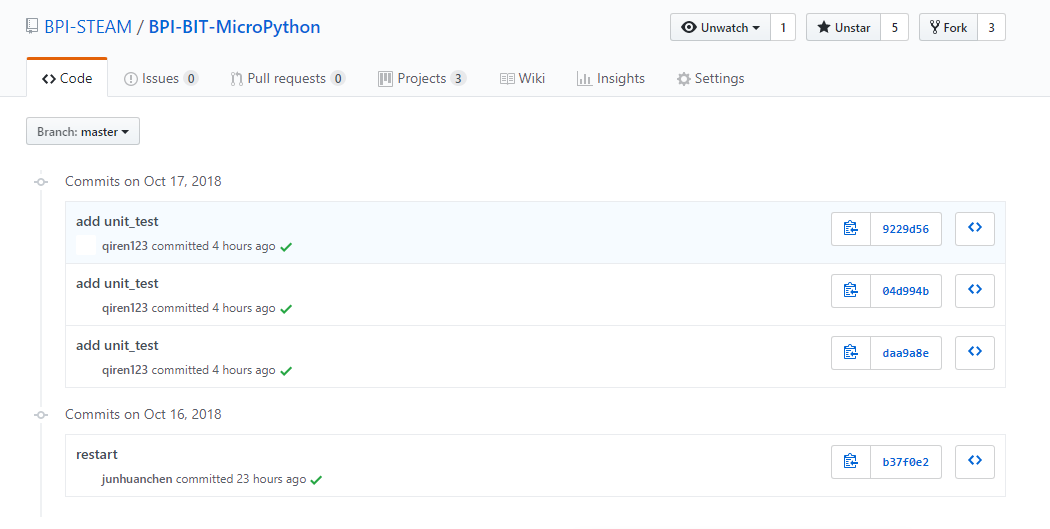Open commit hash link 04d994b

pos(905,291)
